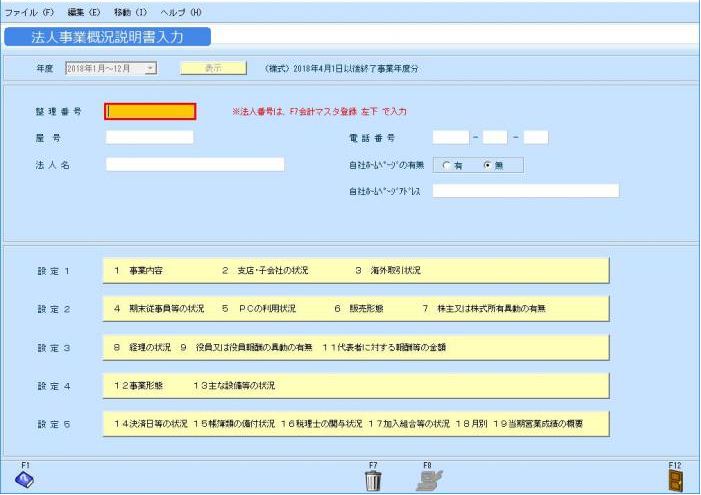Open the ヘルプ(H) menu

tap(181, 12)
